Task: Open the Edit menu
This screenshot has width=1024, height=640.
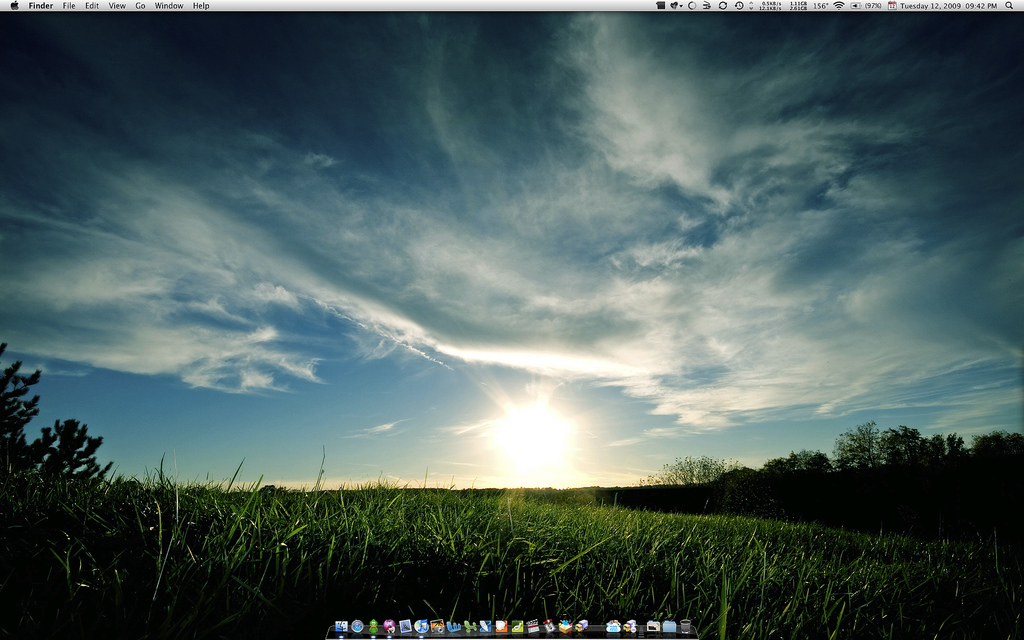Action: tap(92, 5)
